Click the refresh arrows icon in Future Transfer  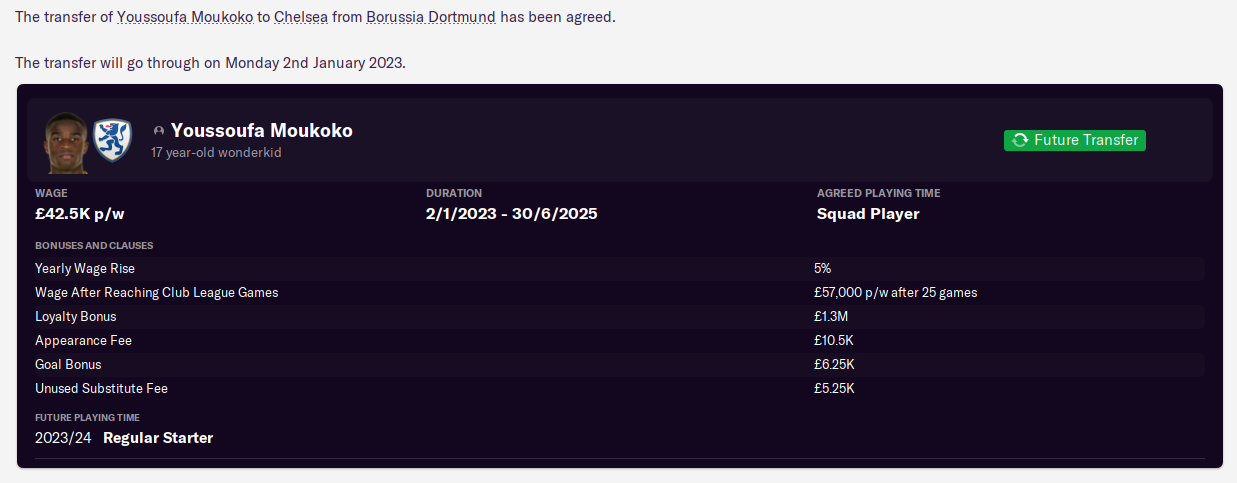tap(1020, 140)
